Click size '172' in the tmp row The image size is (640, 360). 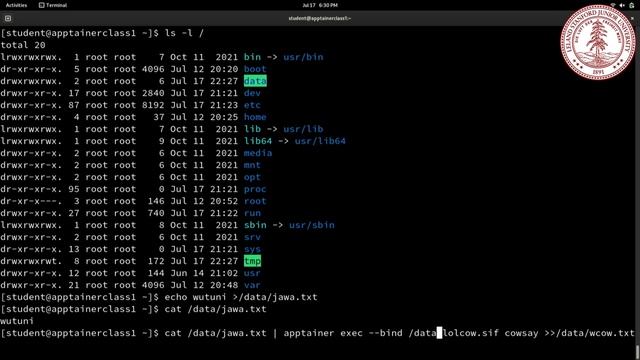coord(156,261)
